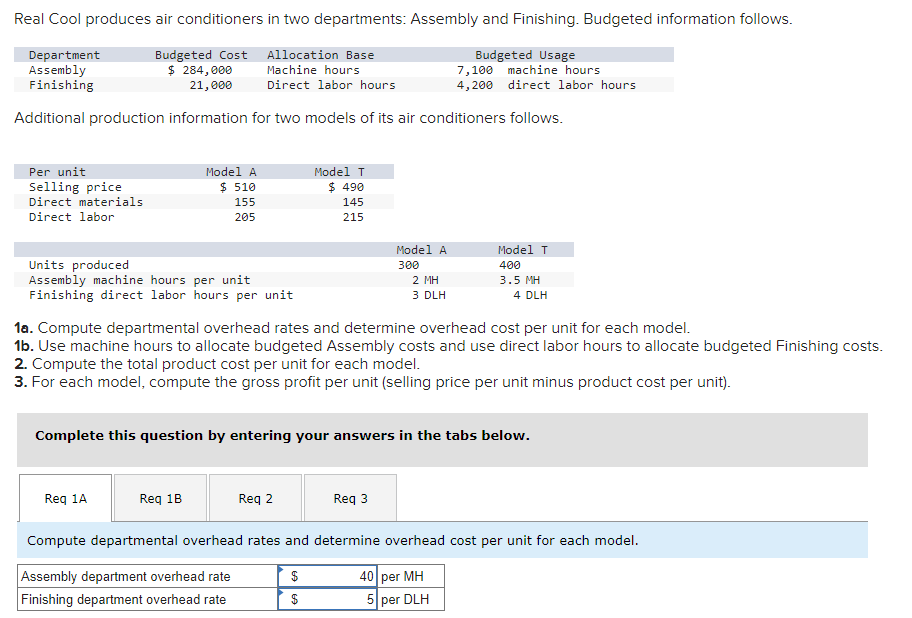This screenshot has height=618, width=912.
Task: Click the Finishing overhead rate input field
Action: coord(330,598)
